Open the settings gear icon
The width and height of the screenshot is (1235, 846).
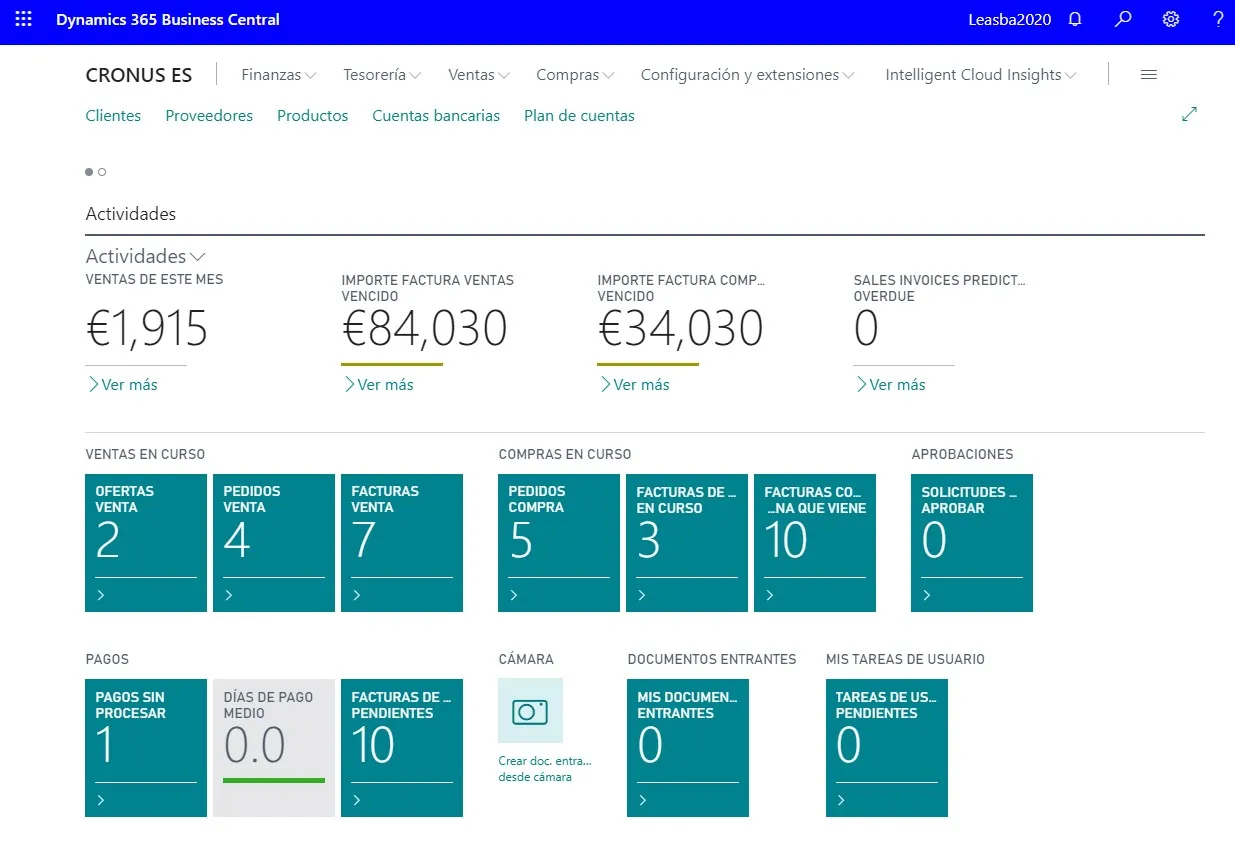tap(1171, 19)
